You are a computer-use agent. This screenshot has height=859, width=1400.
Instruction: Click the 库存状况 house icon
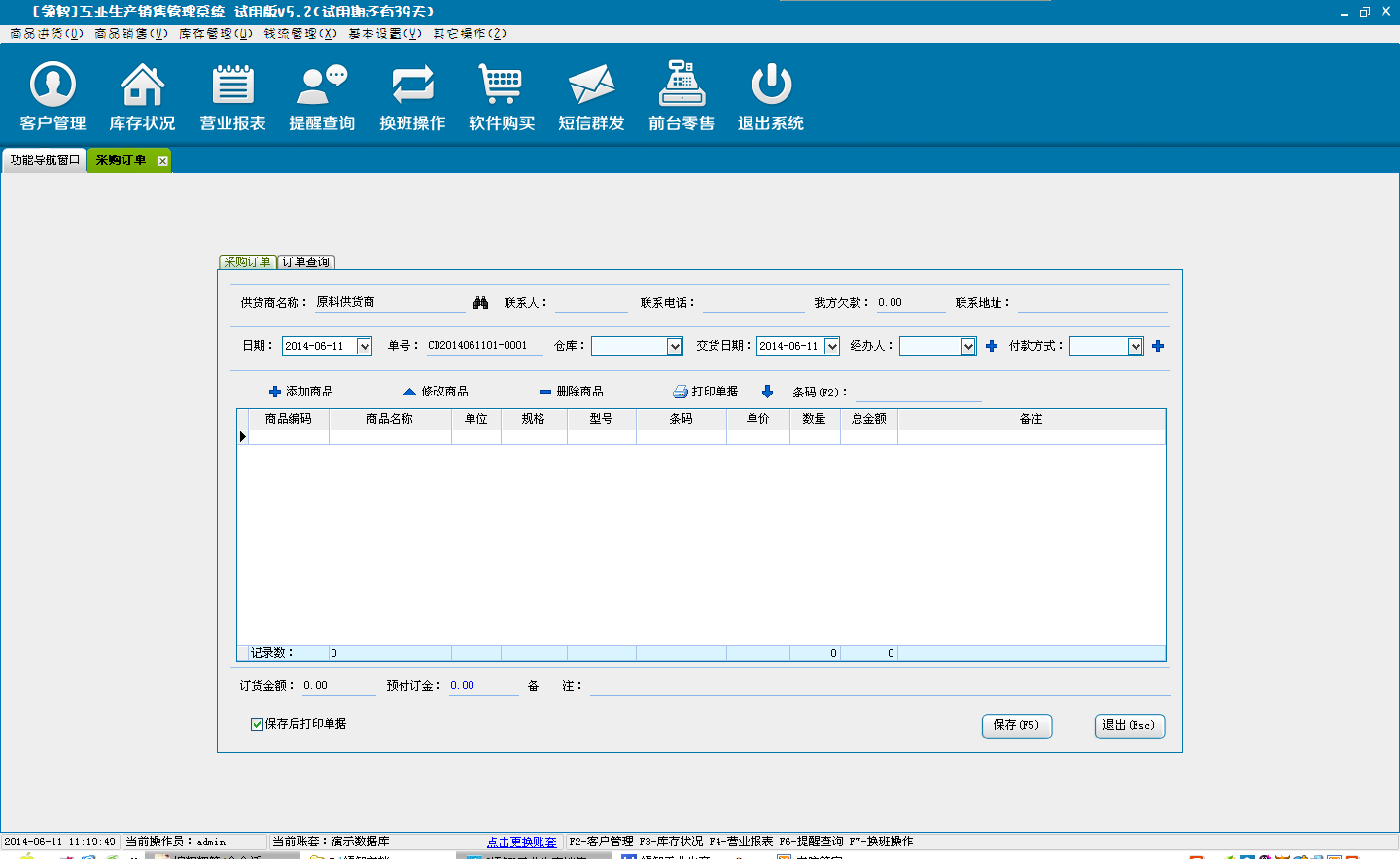(x=142, y=86)
